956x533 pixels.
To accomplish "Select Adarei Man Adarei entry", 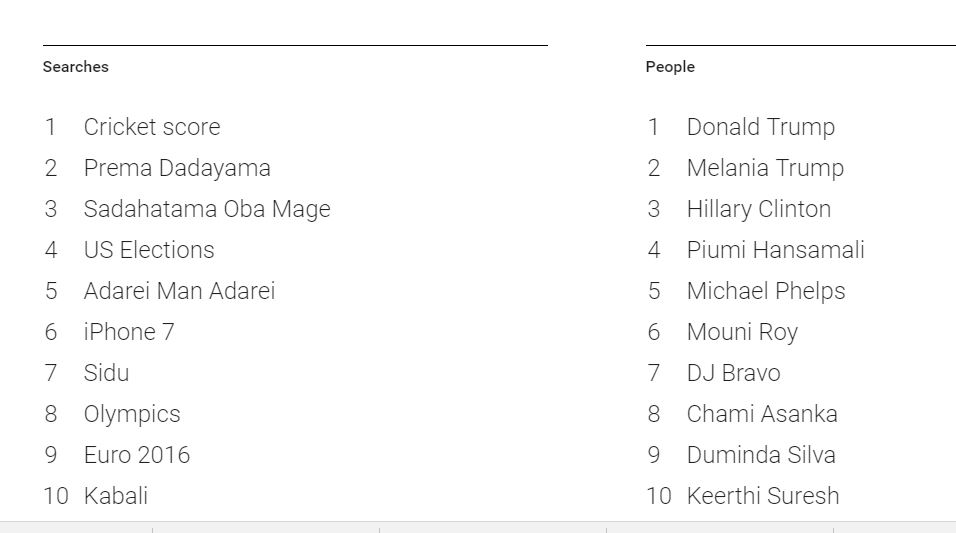I will (x=179, y=291).
